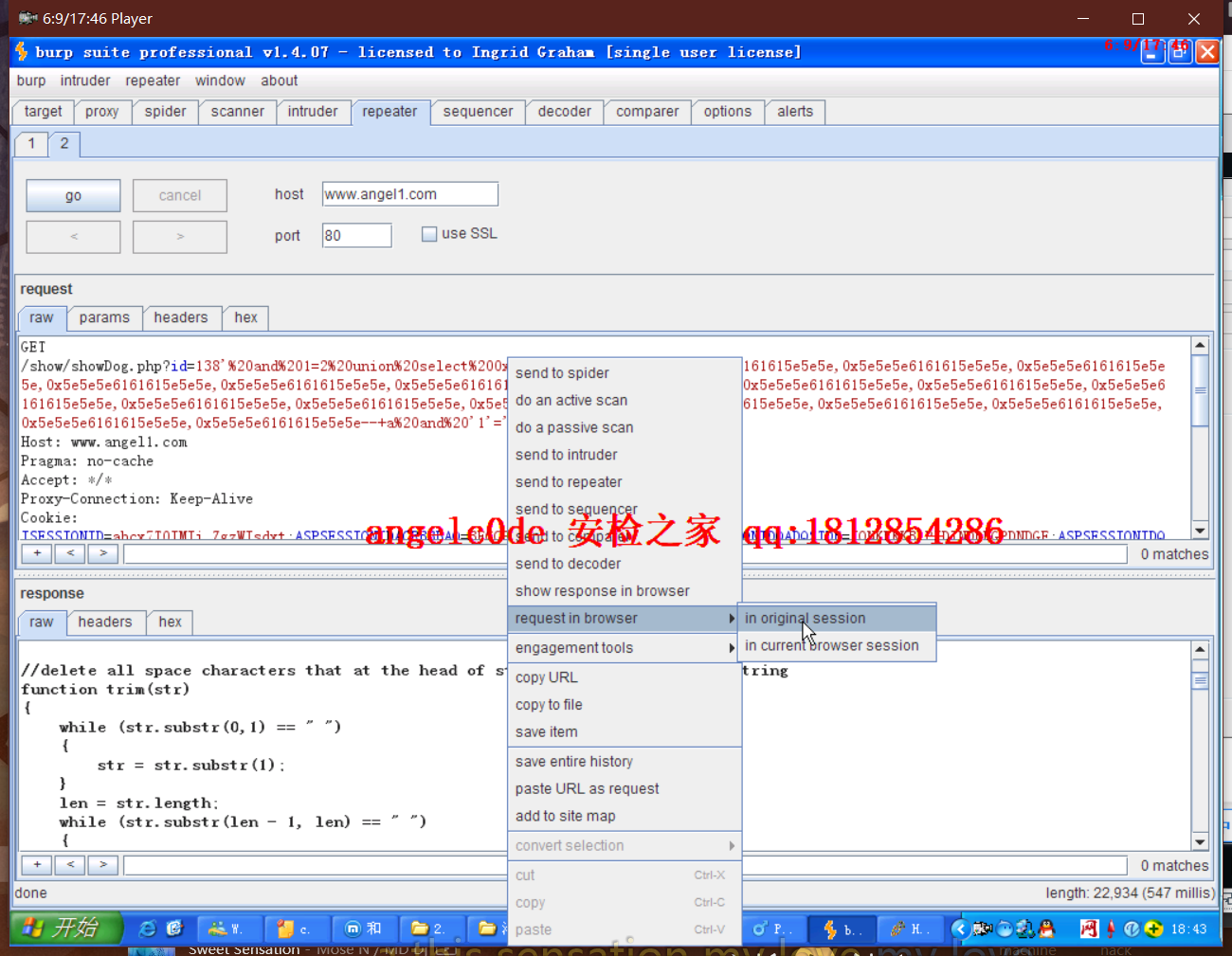The width and height of the screenshot is (1232, 956).
Task: Click the burp taskbar button
Action: (842, 929)
